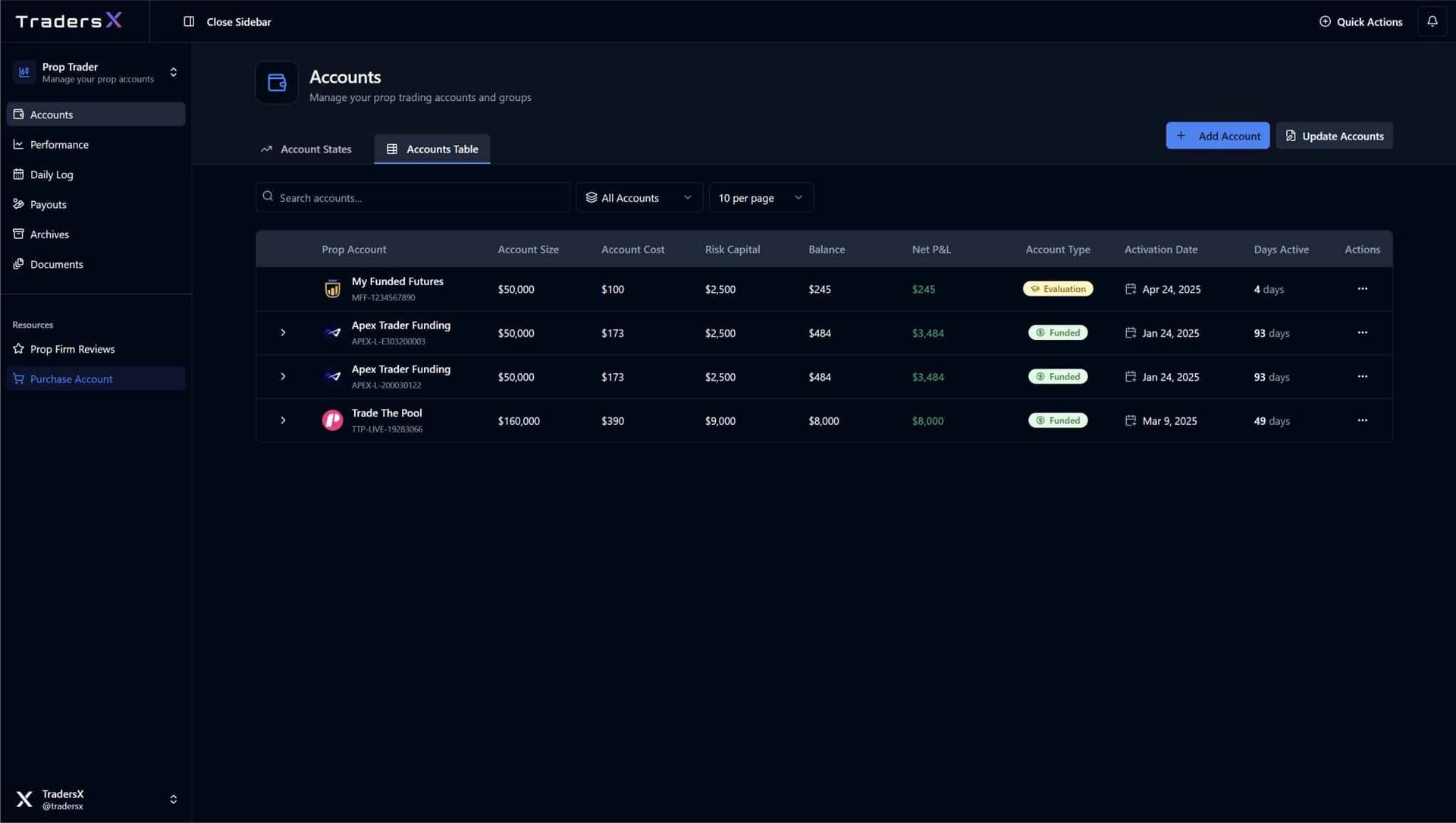The width and height of the screenshot is (1456, 823).
Task: Click the TradersX logo
Action: coord(68,21)
